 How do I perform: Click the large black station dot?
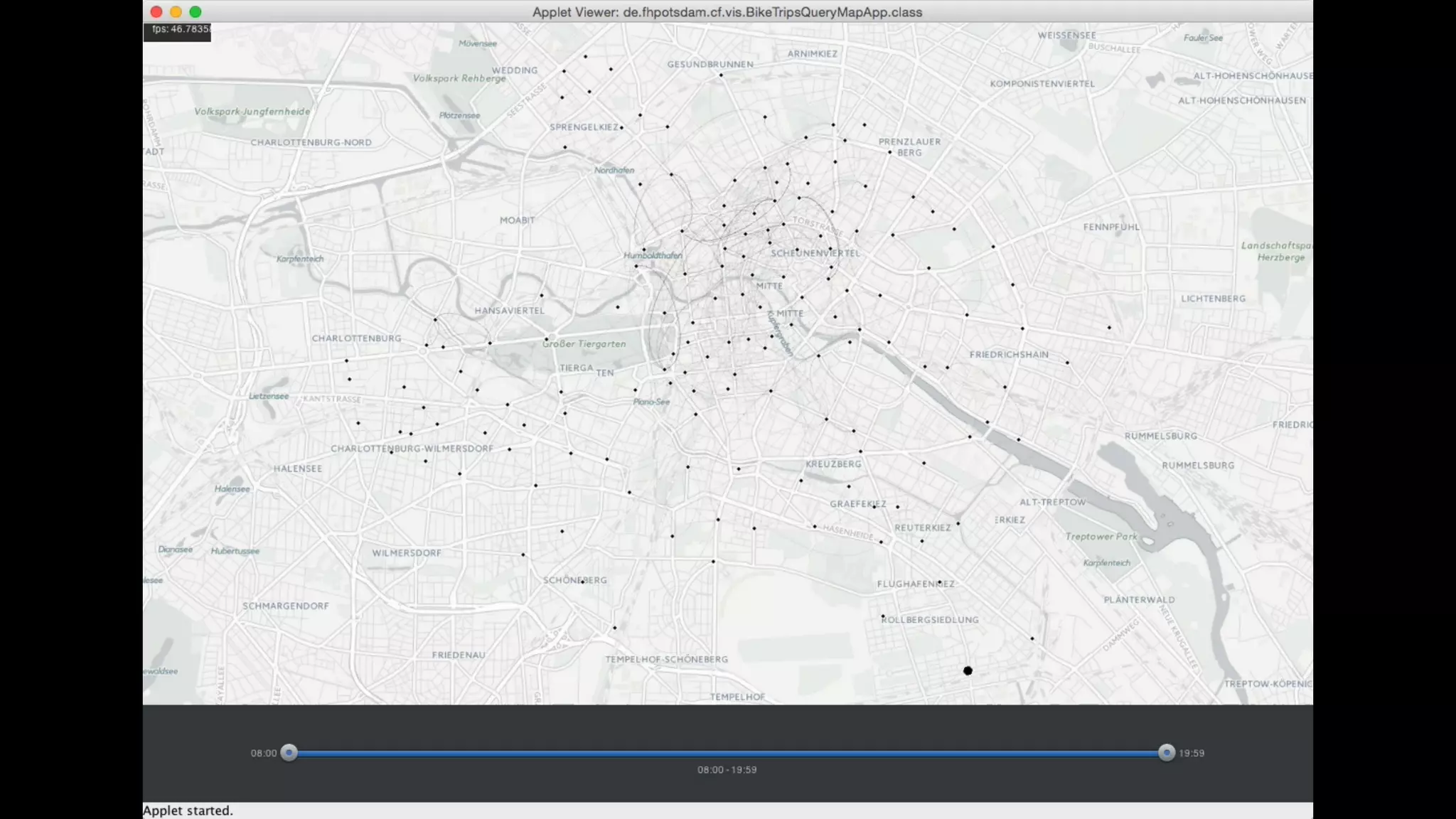click(x=968, y=670)
